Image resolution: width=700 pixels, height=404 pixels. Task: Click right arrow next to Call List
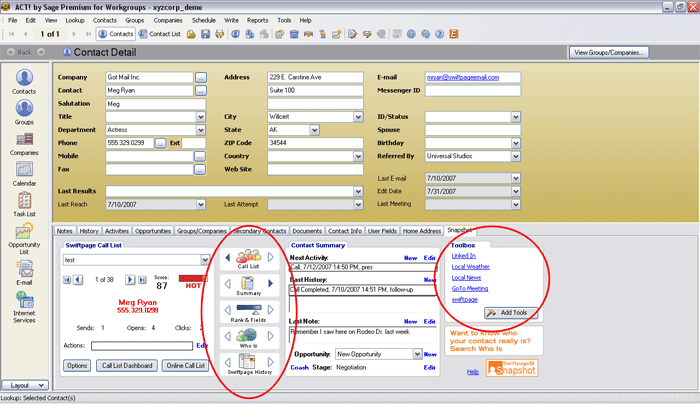coord(271,257)
